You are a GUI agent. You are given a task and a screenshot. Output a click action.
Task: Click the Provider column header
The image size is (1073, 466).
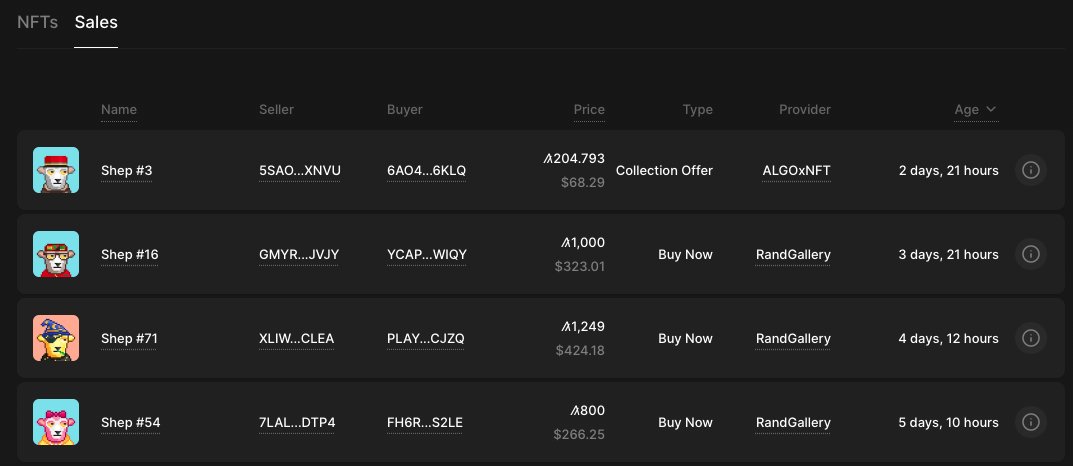pyautogui.click(x=805, y=109)
